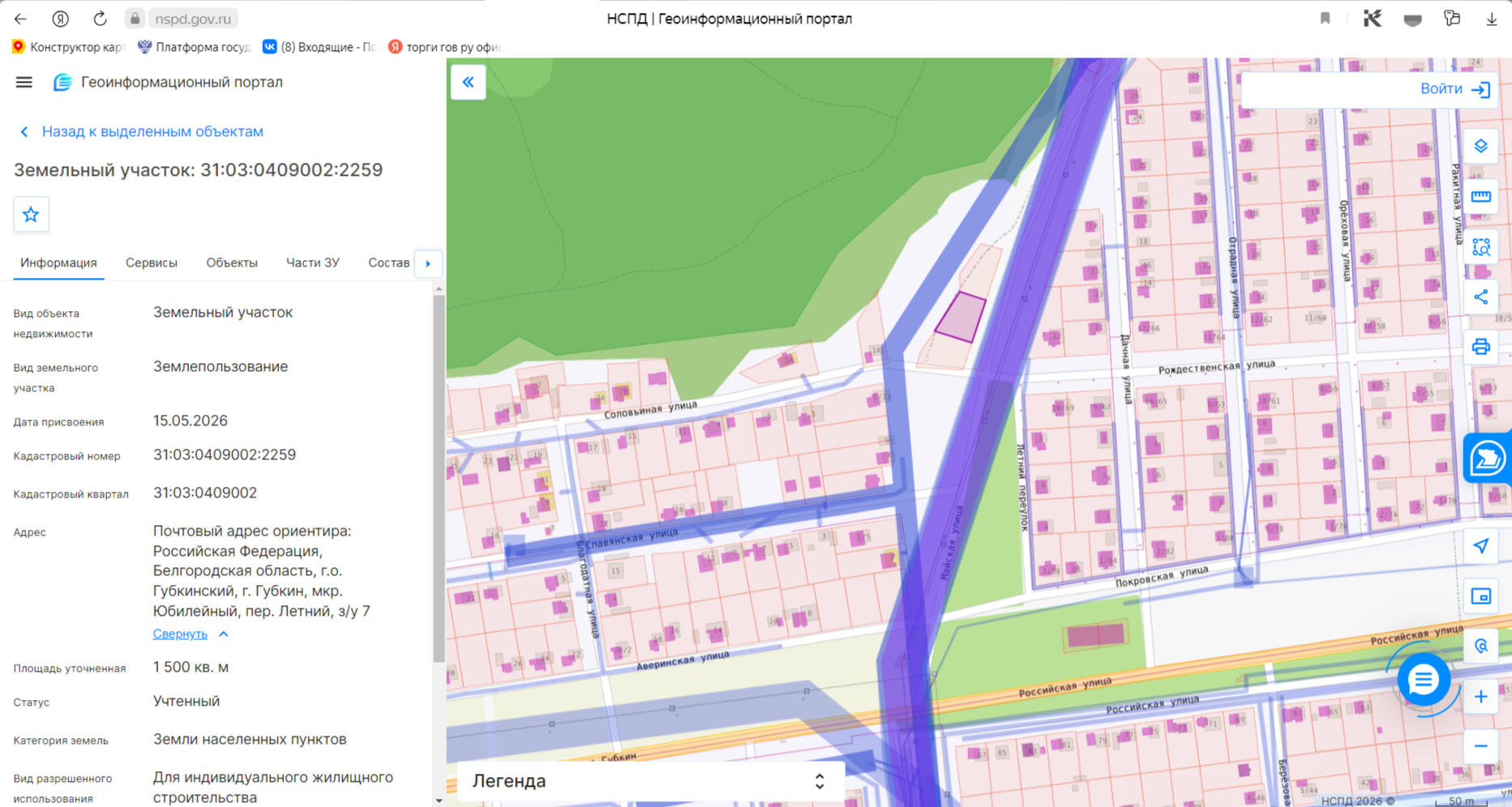Open the map layers icon
Screen dimensions: 1512x807
(x=1480, y=147)
